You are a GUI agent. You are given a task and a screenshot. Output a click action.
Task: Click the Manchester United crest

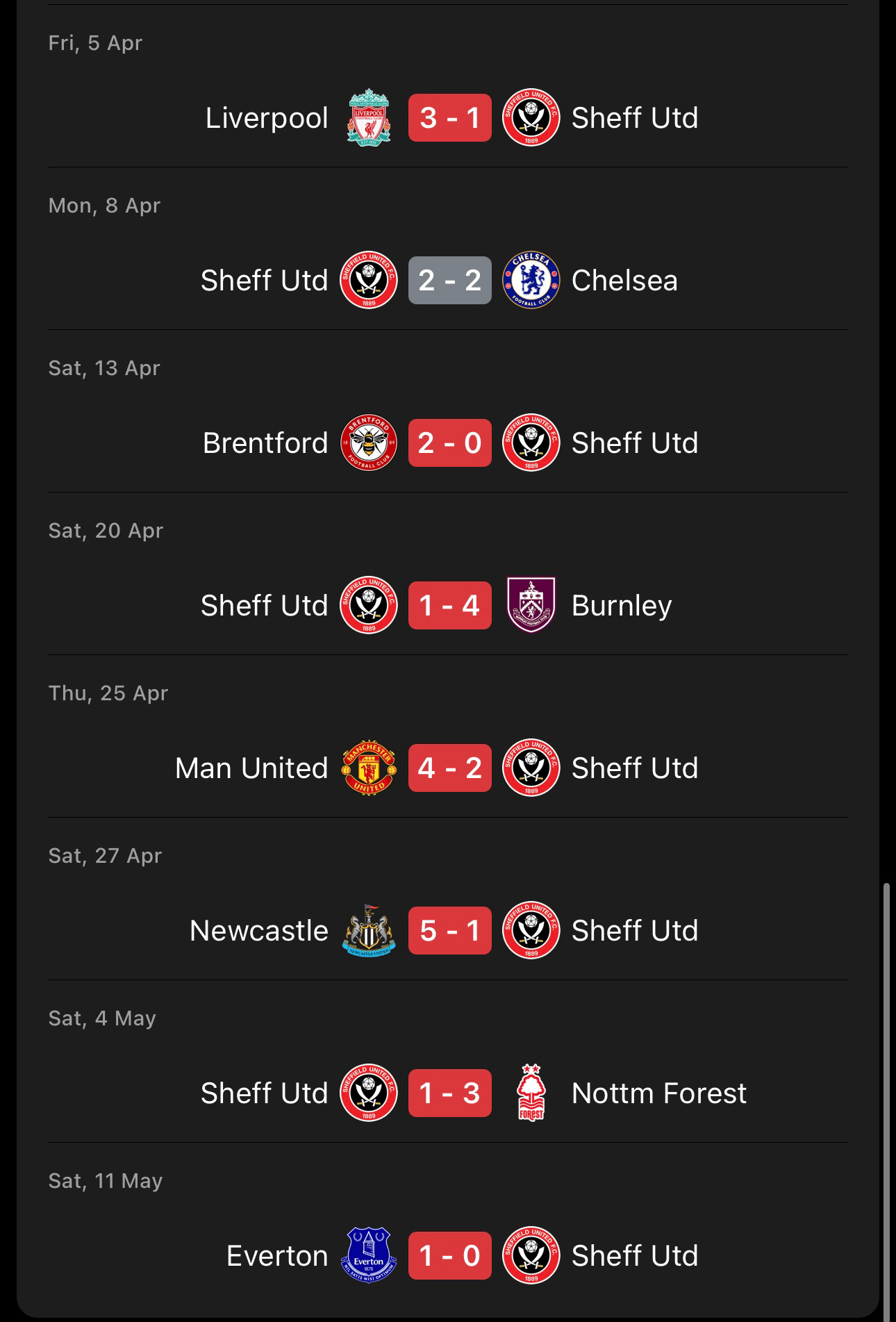click(x=369, y=768)
